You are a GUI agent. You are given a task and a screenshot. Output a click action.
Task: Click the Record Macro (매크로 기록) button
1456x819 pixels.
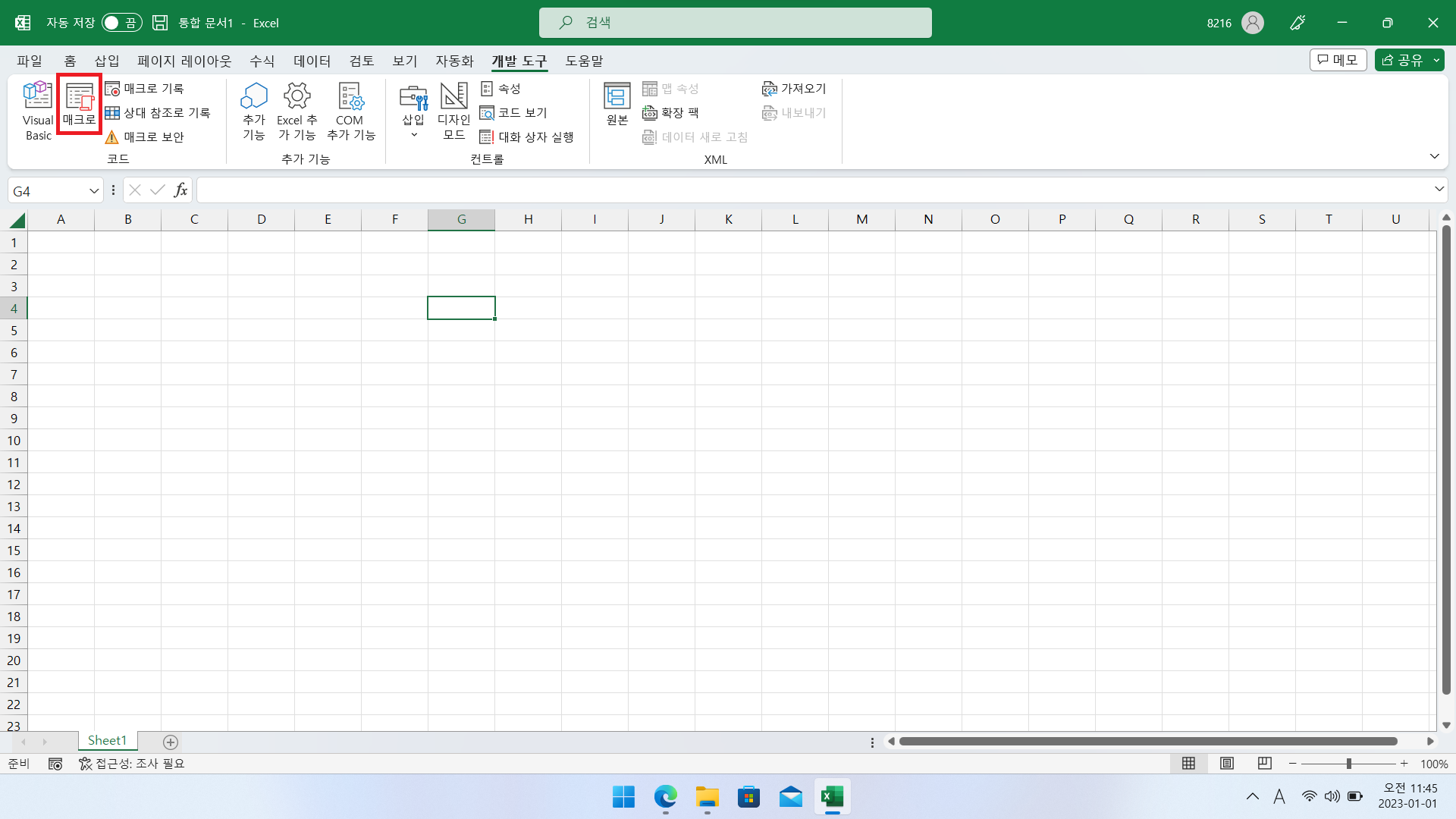pos(145,89)
